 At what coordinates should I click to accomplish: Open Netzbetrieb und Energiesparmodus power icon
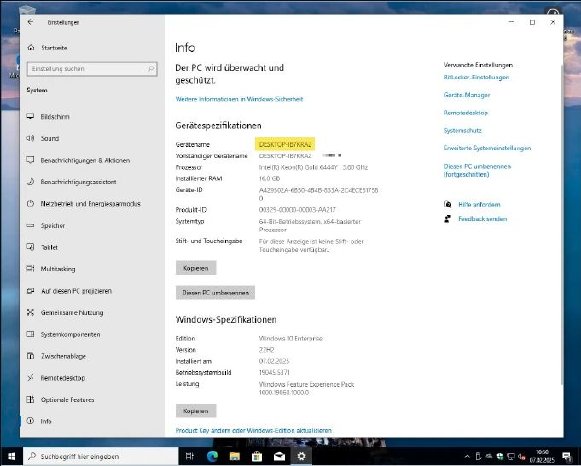point(30,203)
